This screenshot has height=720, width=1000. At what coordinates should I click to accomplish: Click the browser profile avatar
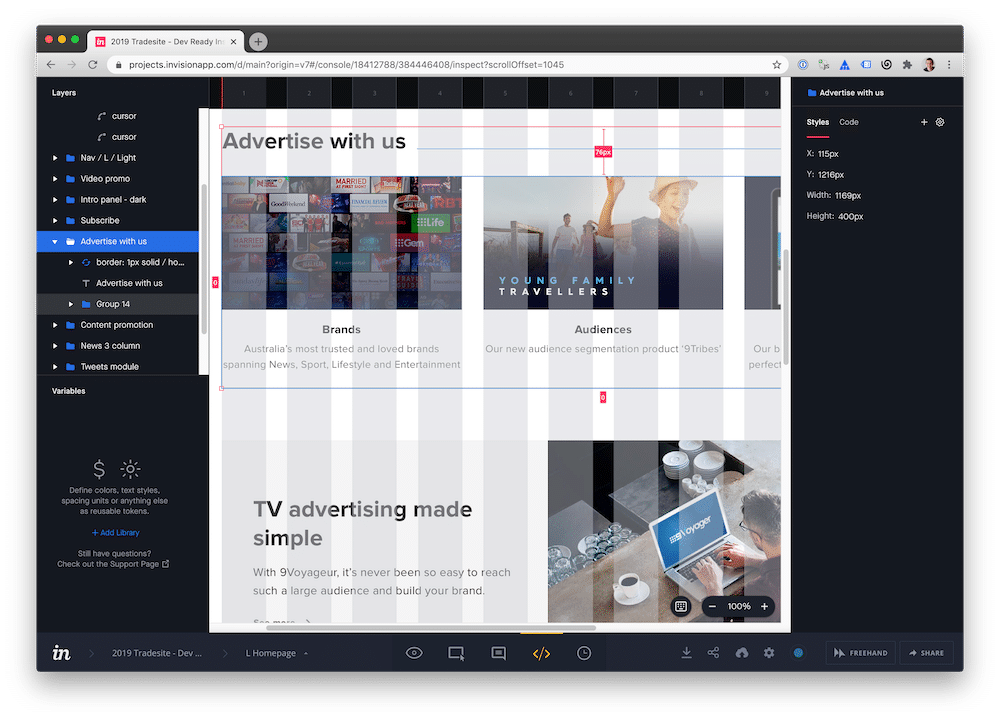(929, 64)
